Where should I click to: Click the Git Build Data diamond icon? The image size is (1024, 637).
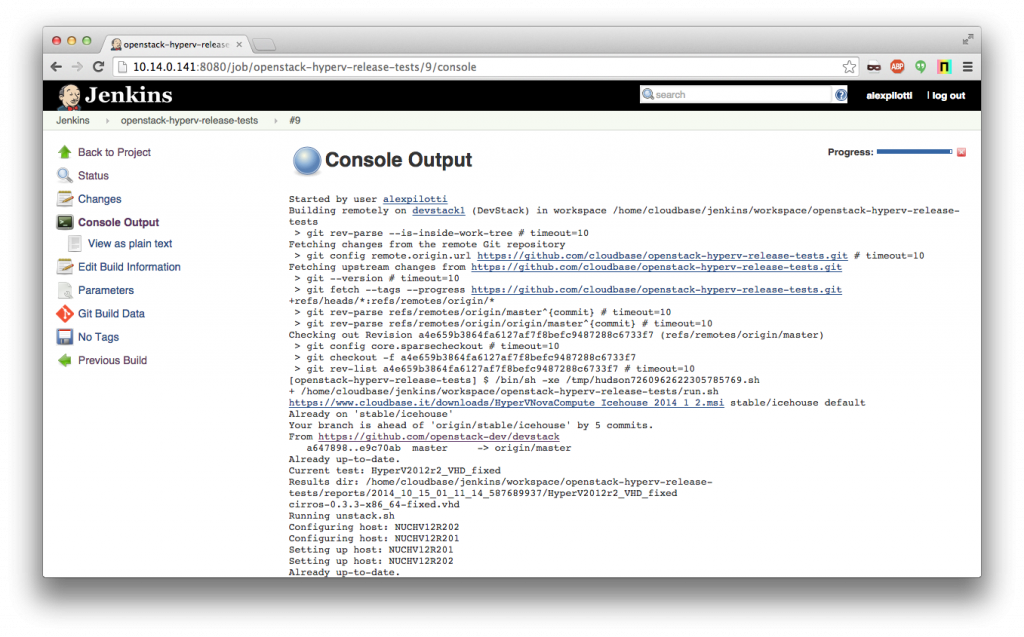click(x=63, y=313)
